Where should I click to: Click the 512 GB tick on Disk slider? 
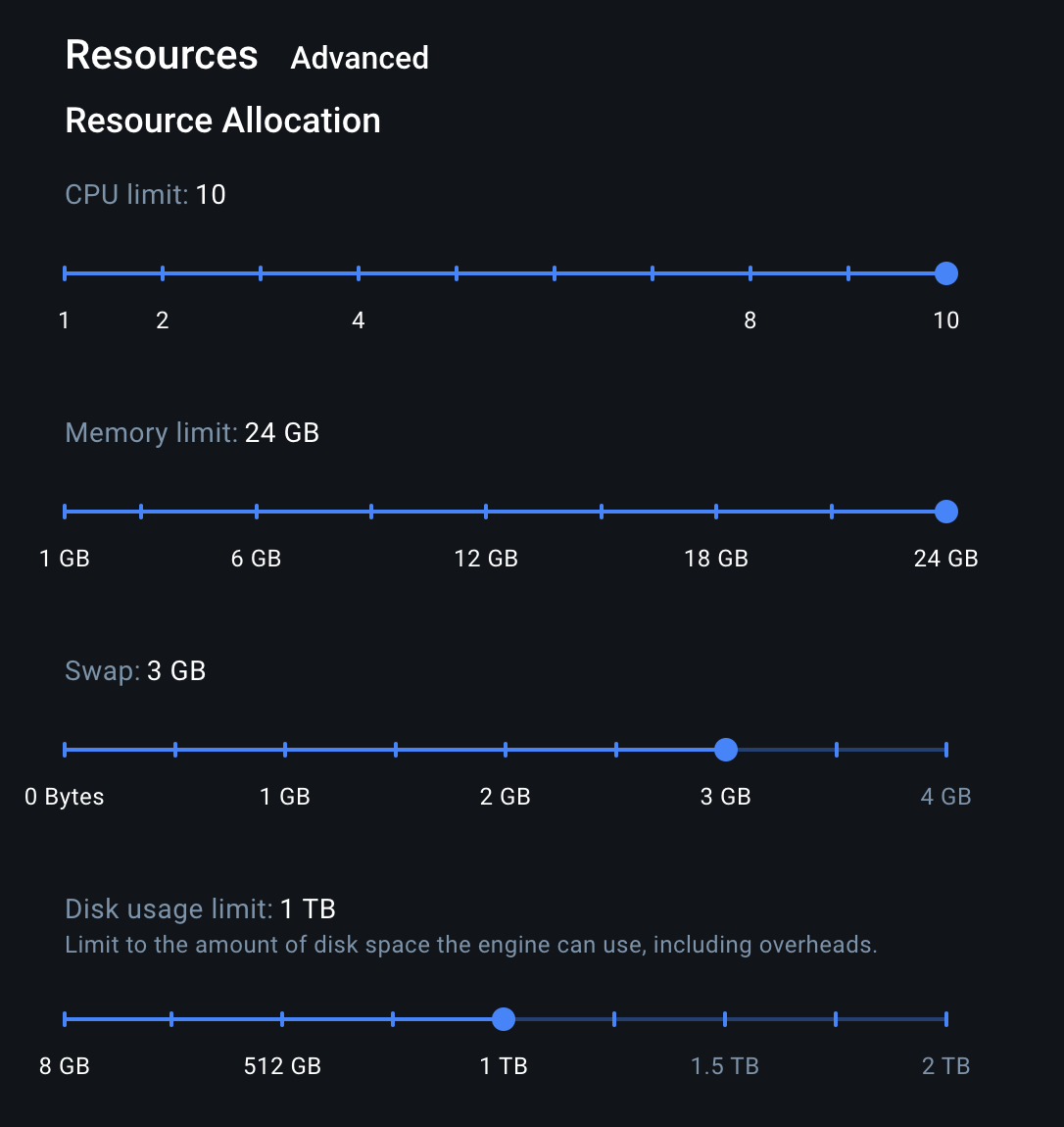[x=282, y=1019]
